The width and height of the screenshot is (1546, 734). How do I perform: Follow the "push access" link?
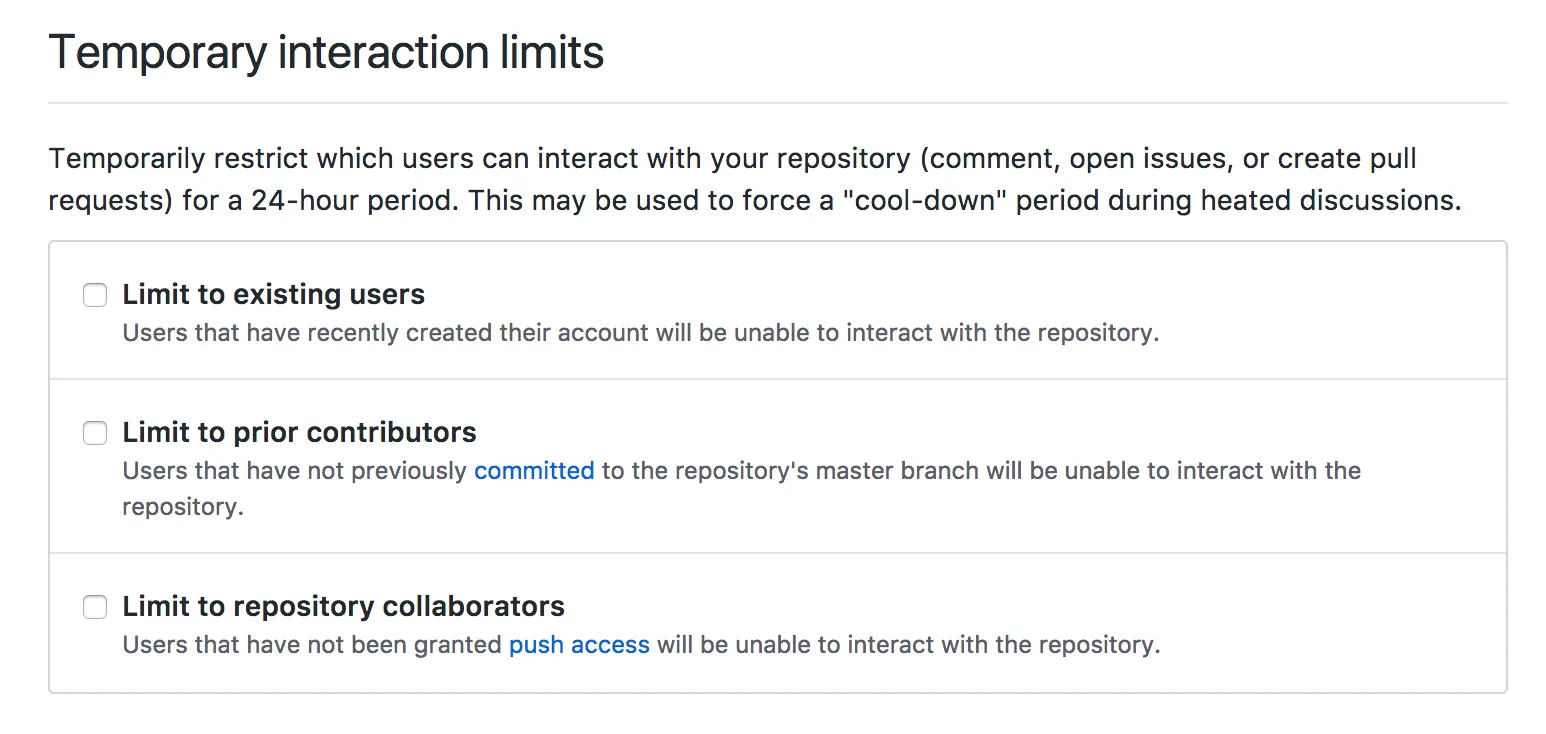tap(579, 645)
